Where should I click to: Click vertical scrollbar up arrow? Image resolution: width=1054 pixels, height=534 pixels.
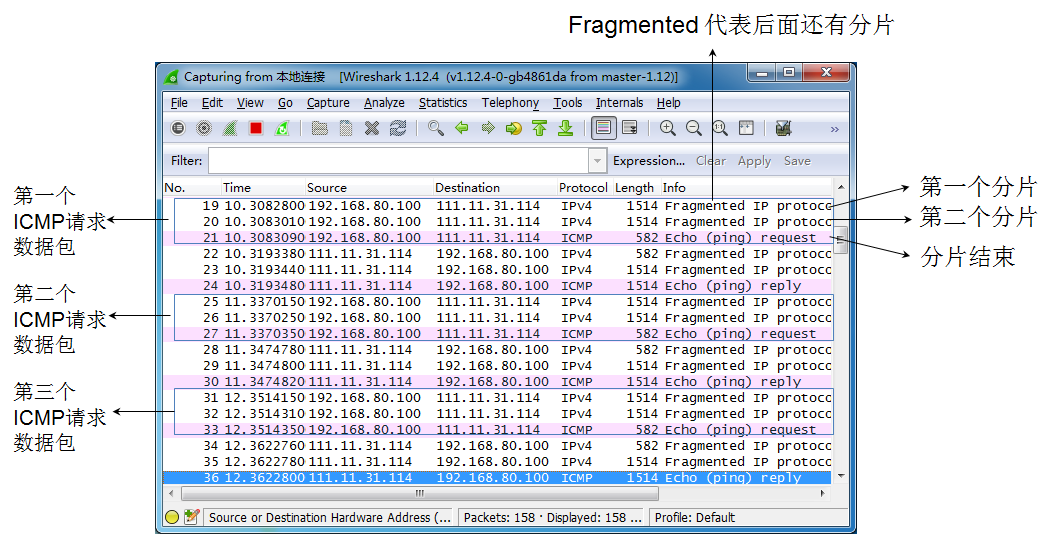click(840, 187)
